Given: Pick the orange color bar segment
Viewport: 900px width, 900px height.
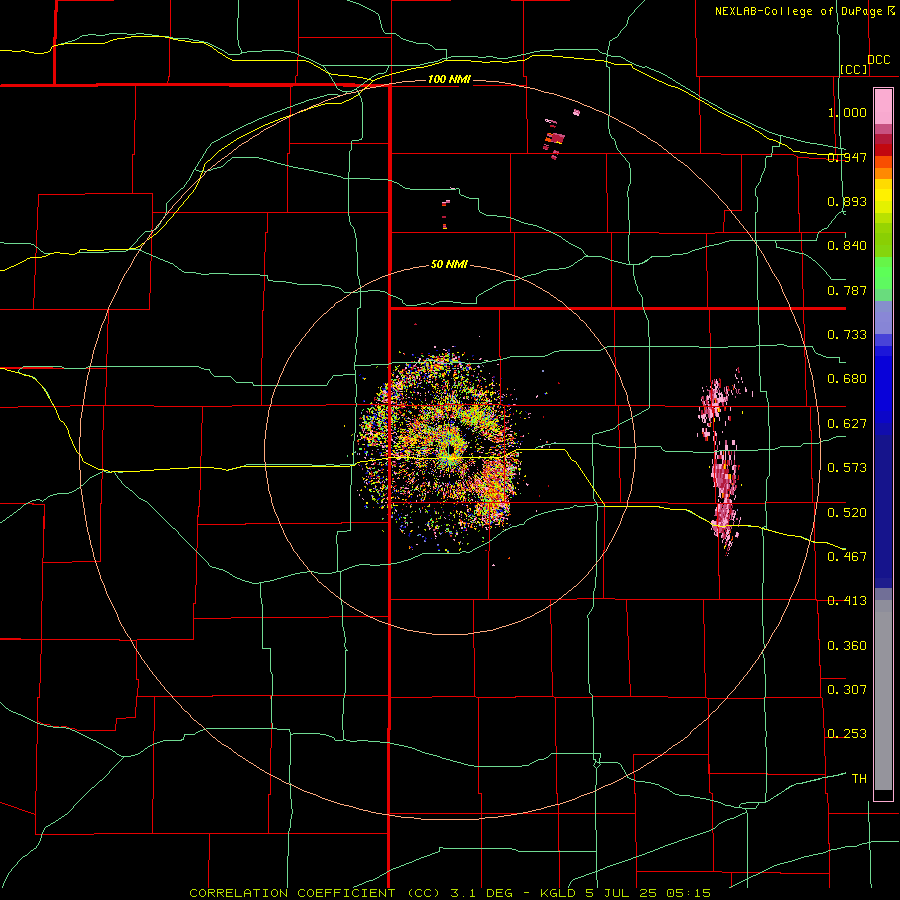Looking at the screenshot, I should click(x=883, y=173).
